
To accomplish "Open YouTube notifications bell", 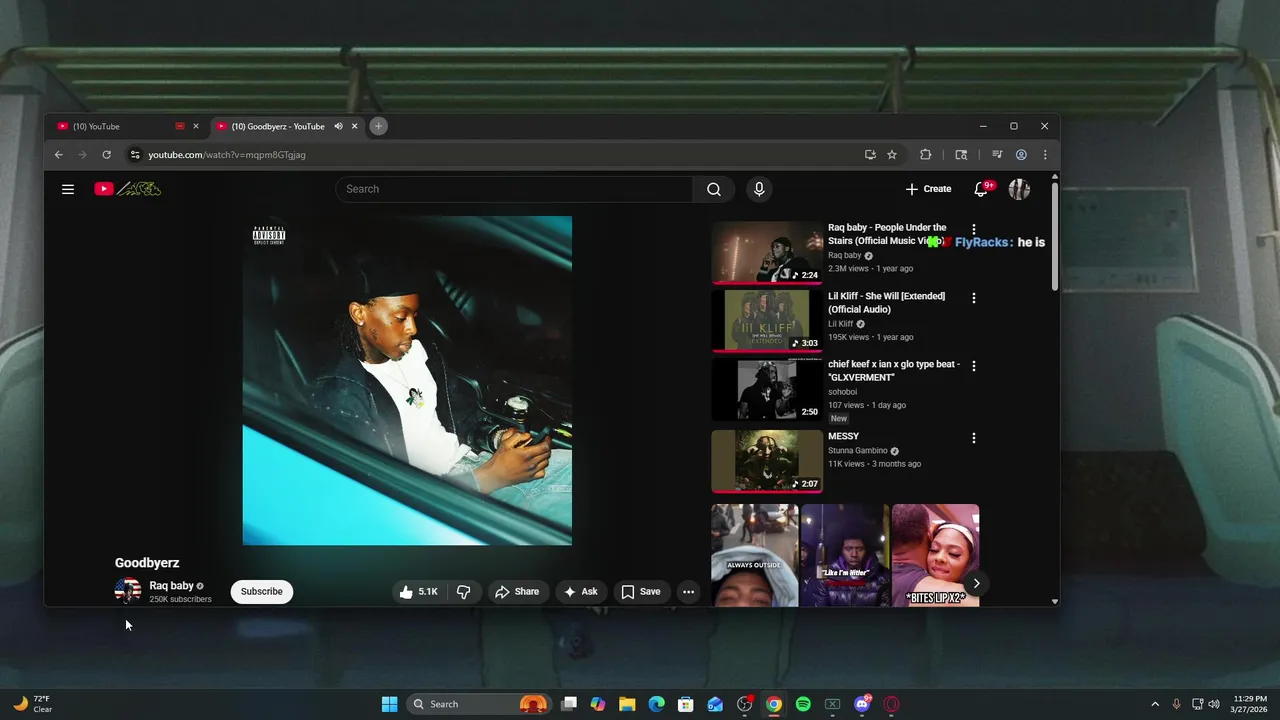I will tap(981, 189).
